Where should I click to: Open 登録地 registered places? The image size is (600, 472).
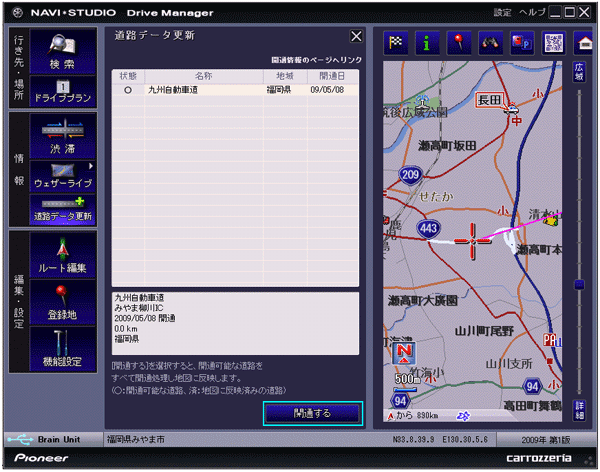63,302
